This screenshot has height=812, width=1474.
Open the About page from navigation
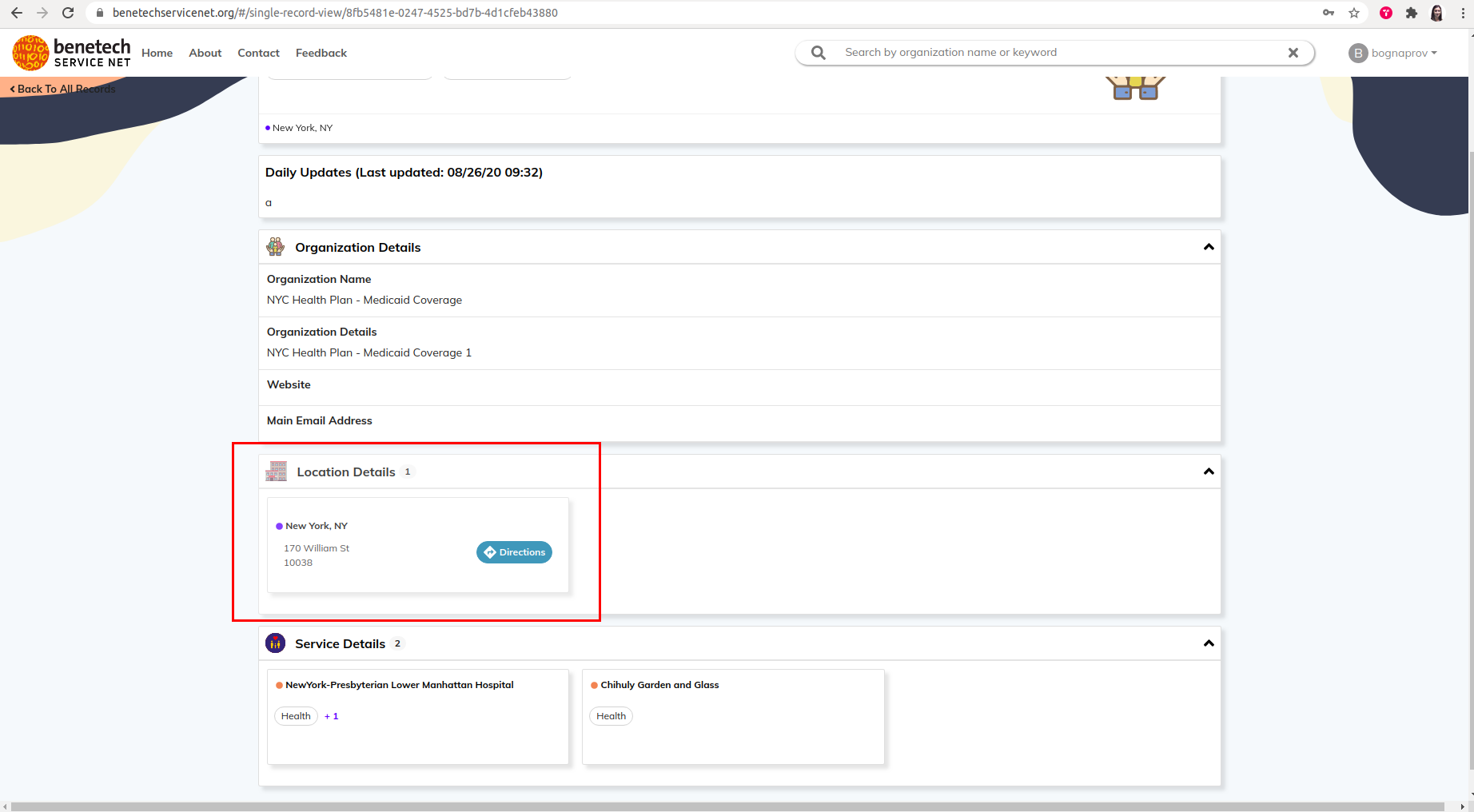[x=205, y=53]
